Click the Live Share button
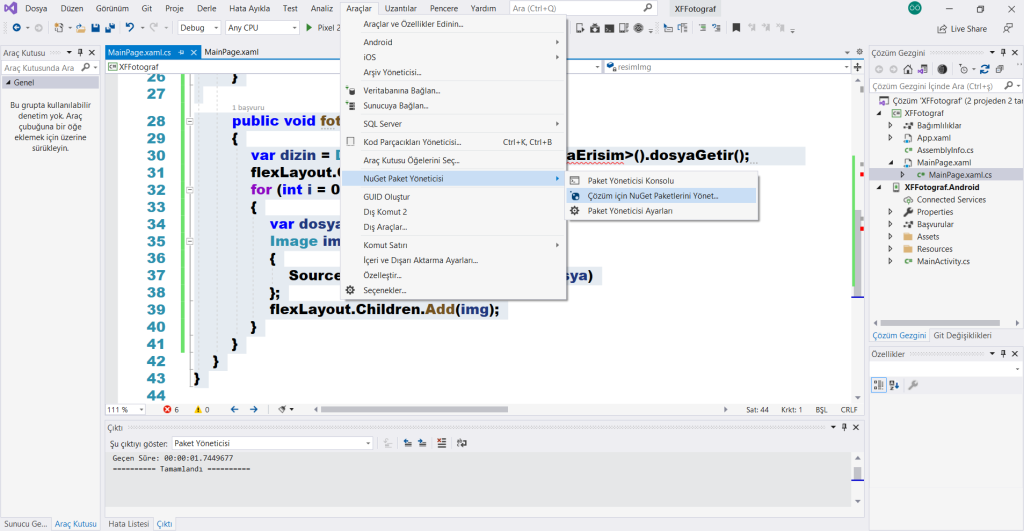Image resolution: width=1024 pixels, height=531 pixels. pyautogui.click(x=961, y=29)
